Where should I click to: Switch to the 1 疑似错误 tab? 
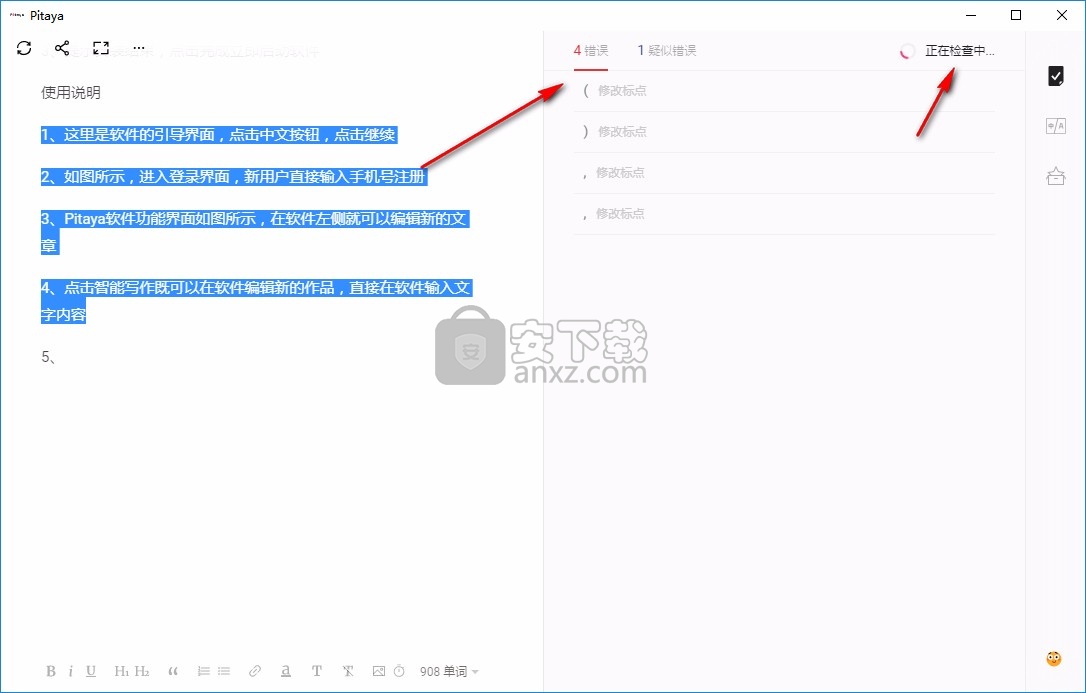666,51
